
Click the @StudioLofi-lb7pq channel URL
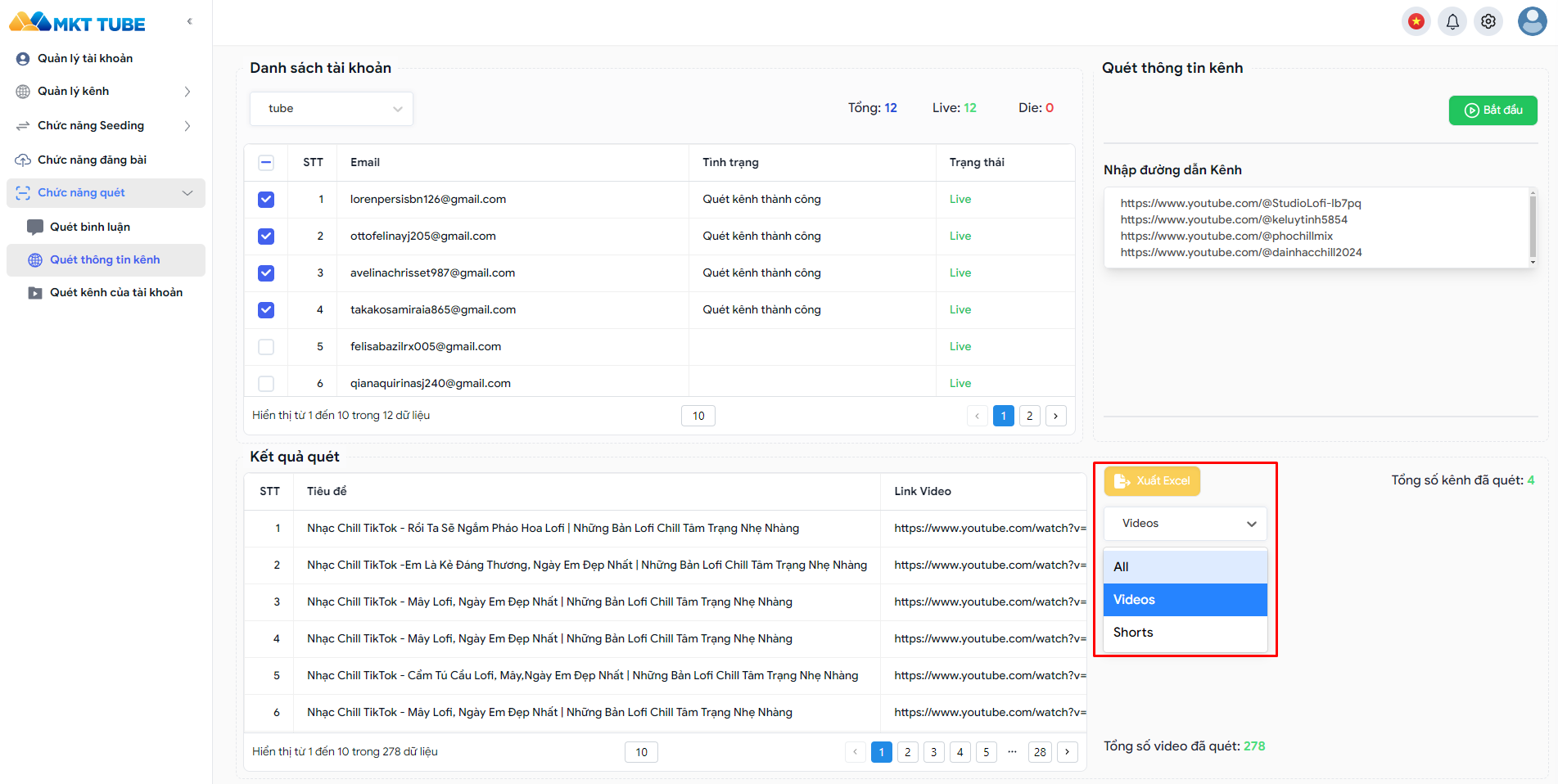click(x=1240, y=204)
